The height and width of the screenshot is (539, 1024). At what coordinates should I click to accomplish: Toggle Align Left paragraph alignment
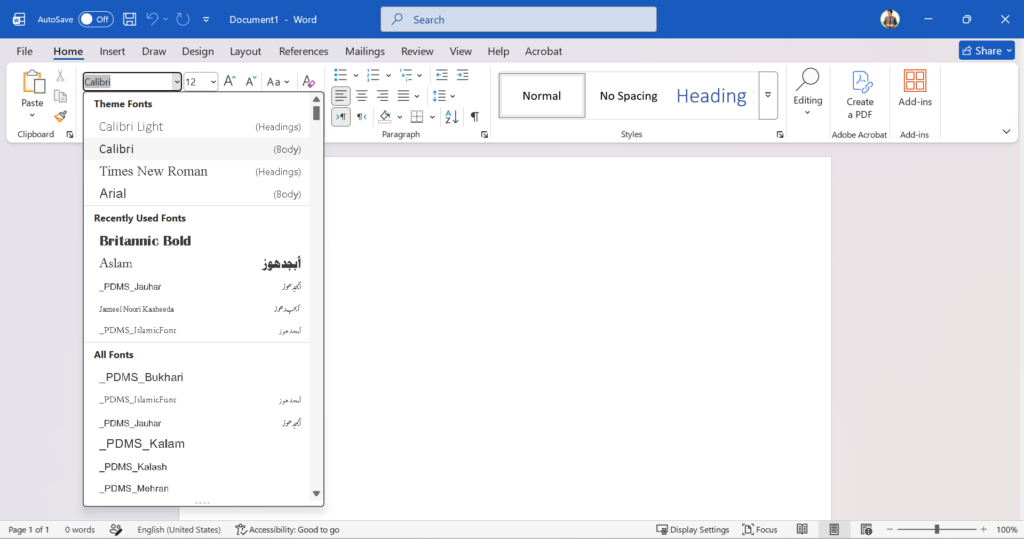click(341, 96)
